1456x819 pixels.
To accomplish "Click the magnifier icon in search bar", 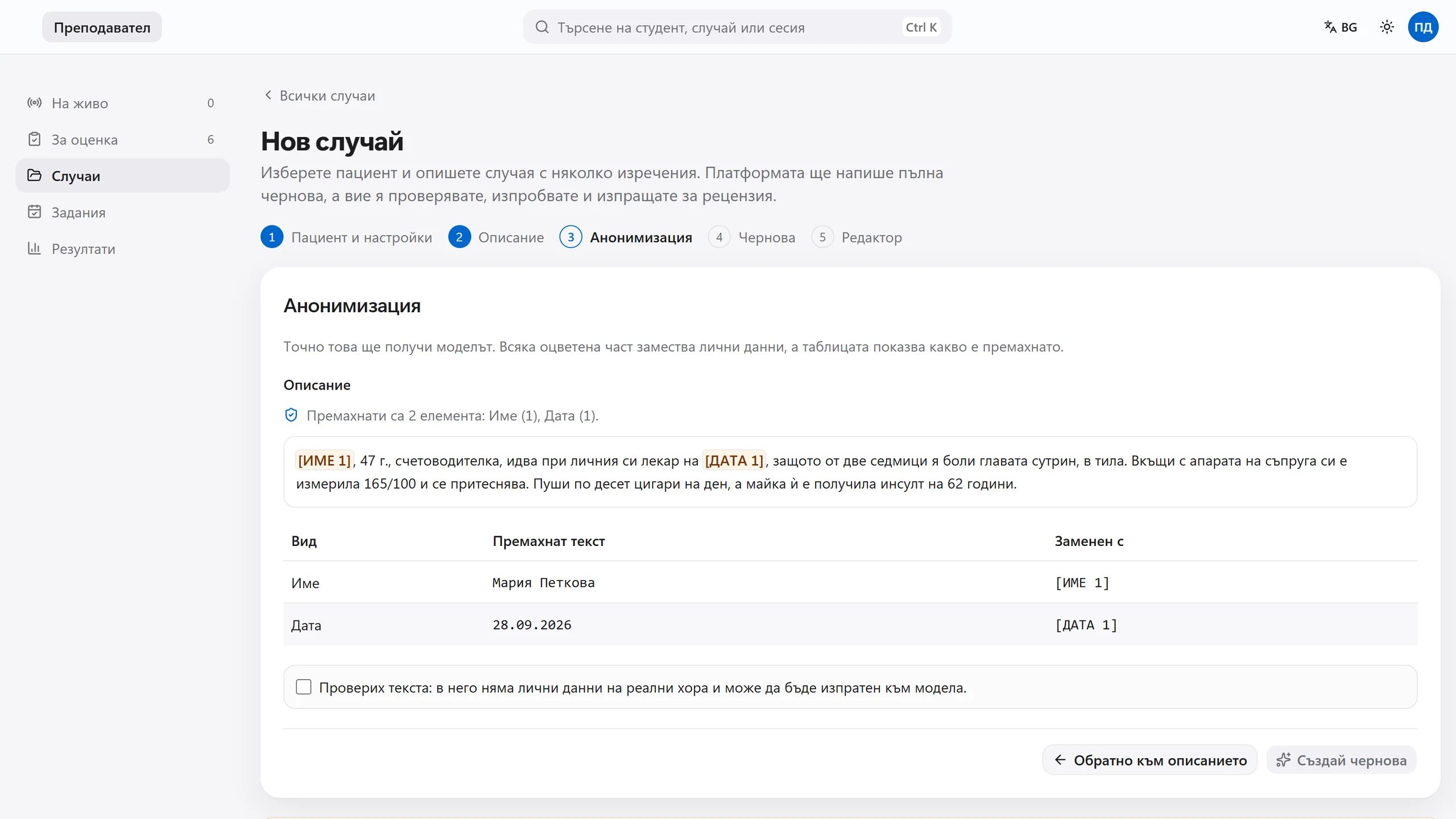I will [x=542, y=27].
